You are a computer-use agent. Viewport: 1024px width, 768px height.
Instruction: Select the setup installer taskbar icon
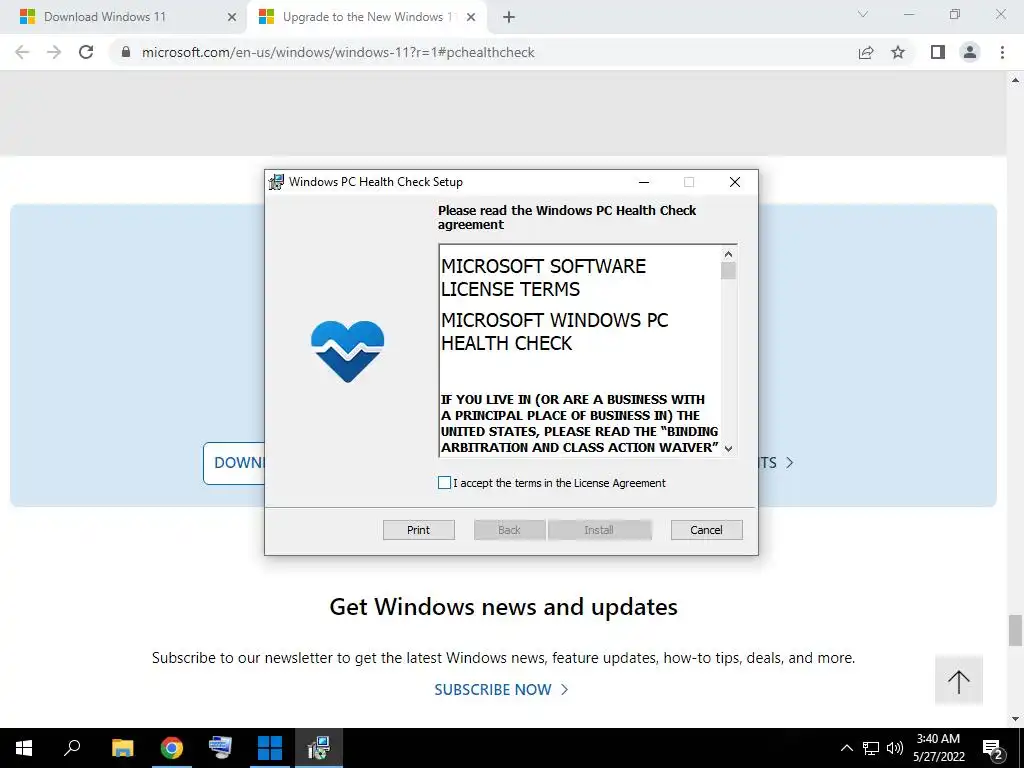click(319, 748)
